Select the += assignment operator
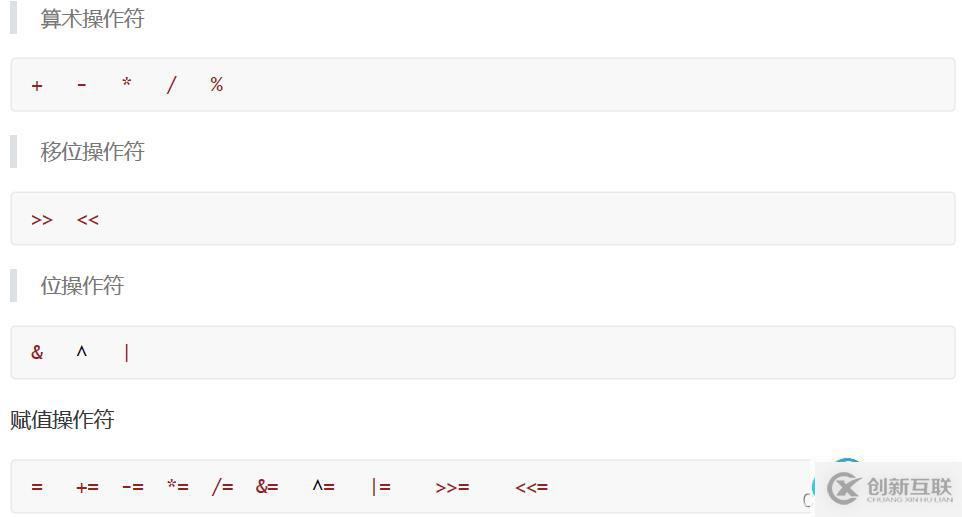962x517 pixels. tap(87, 487)
